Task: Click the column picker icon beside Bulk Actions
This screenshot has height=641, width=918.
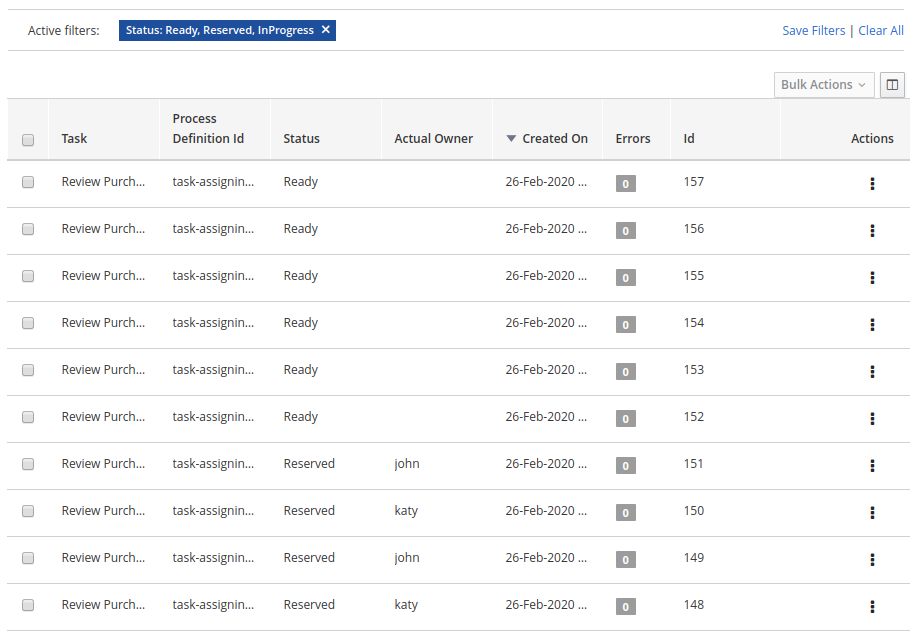Action: [892, 85]
